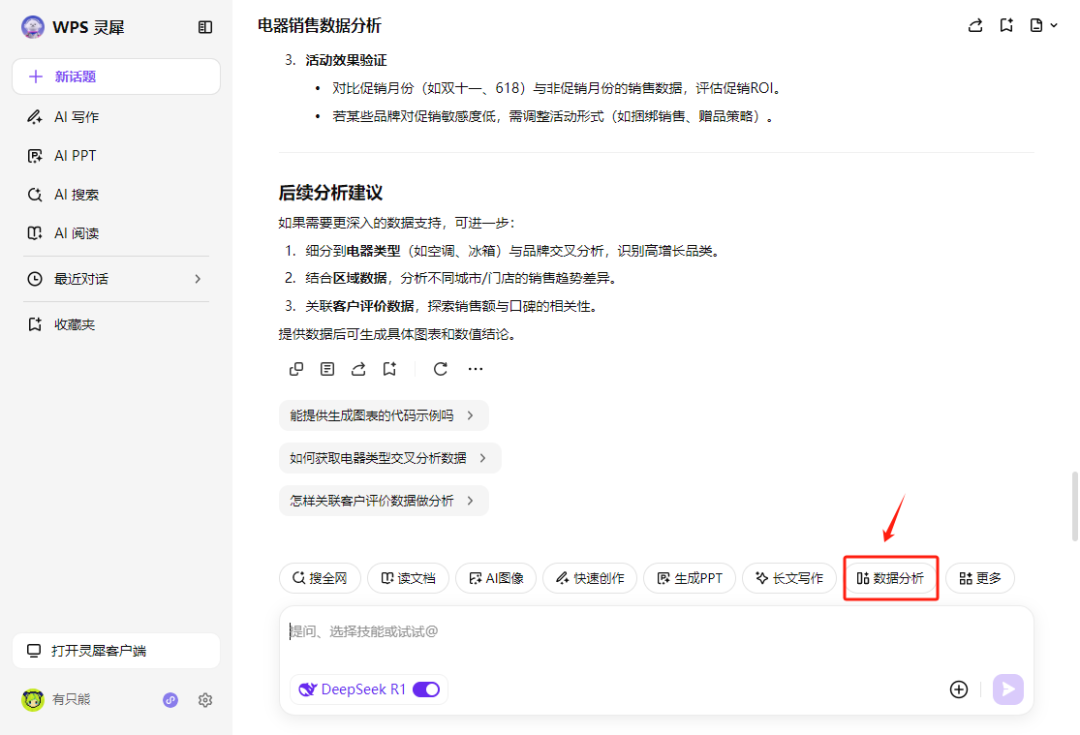1080x735 pixels.
Task: Click the vertical scrollbar thumb
Action: (x=1074, y=506)
